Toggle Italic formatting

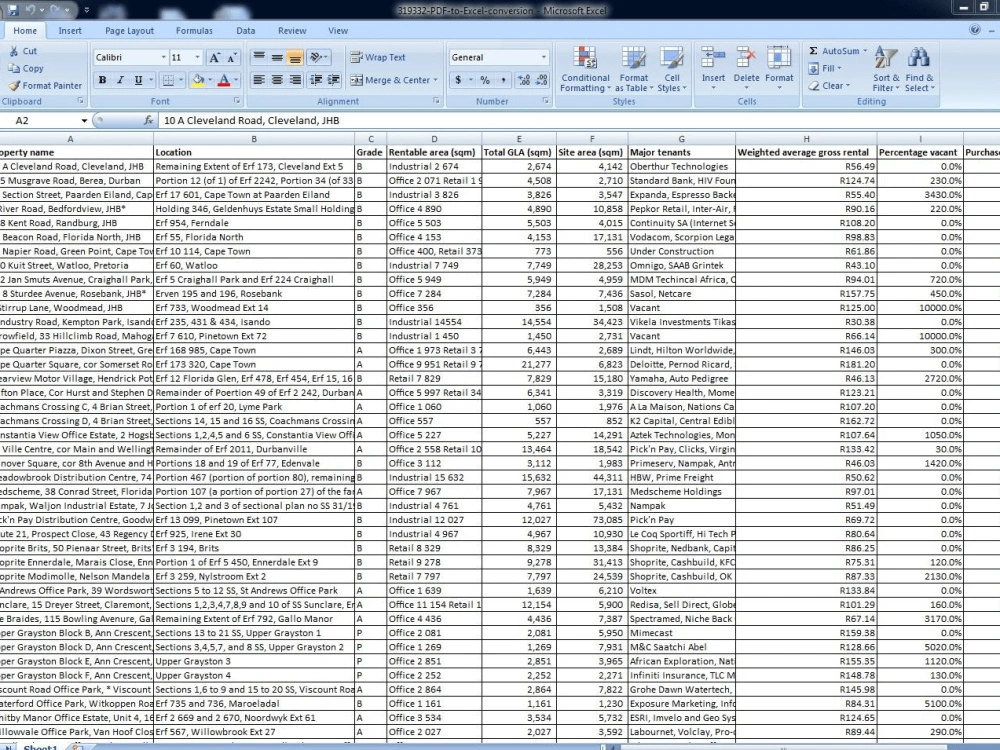(120, 80)
